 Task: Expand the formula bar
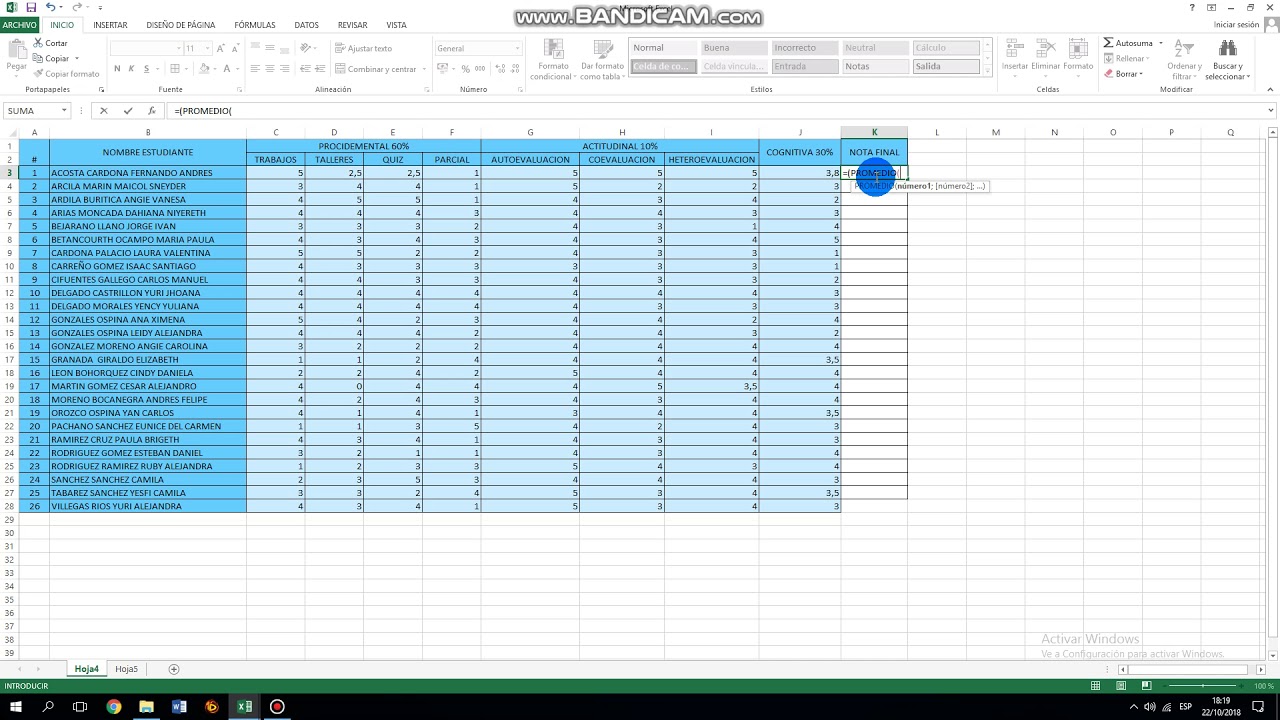[x=1271, y=111]
